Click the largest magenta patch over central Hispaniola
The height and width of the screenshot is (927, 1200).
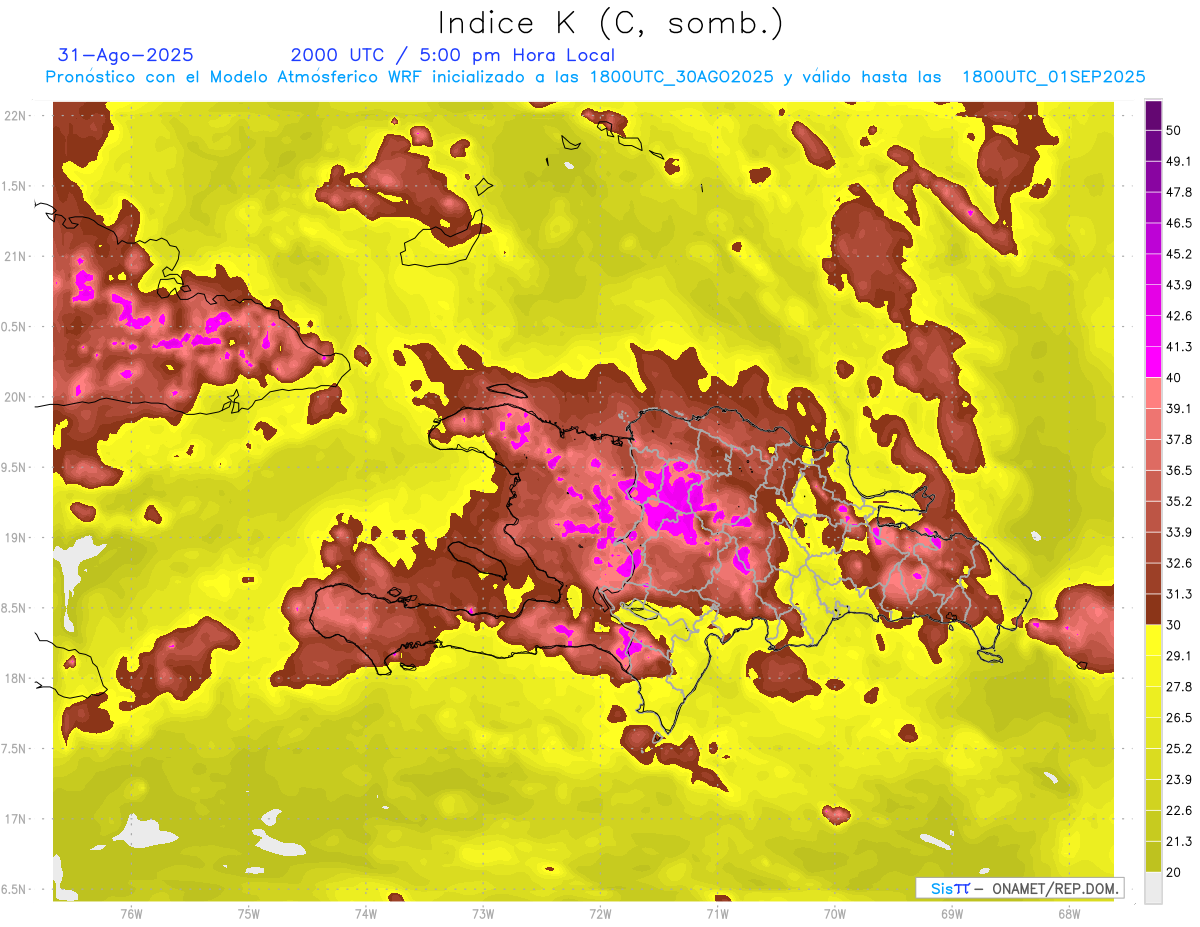(x=674, y=502)
